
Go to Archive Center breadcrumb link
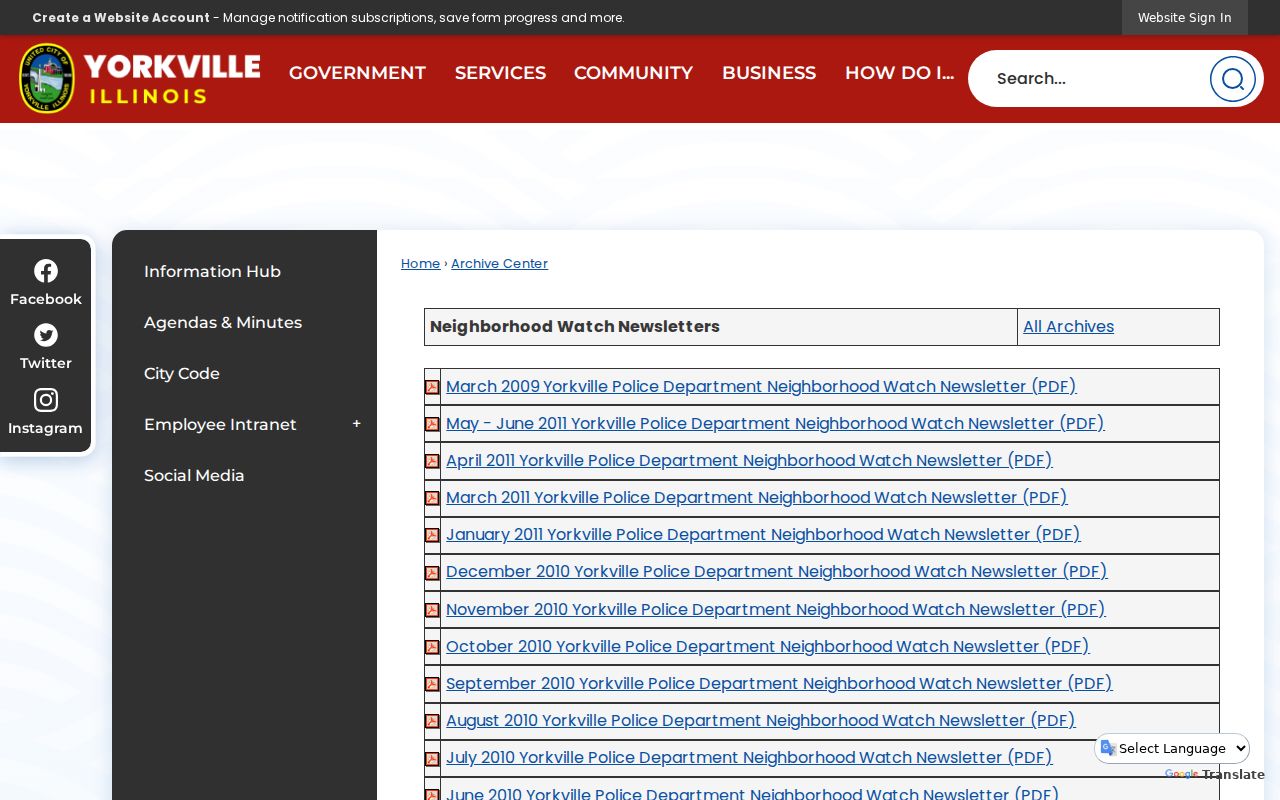click(499, 263)
